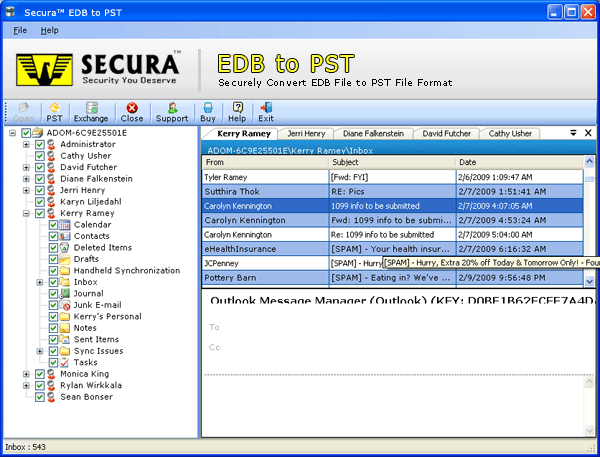Viewport: 600px width, 457px height.
Task: Expand the David Futcher node
Action: click(26, 168)
